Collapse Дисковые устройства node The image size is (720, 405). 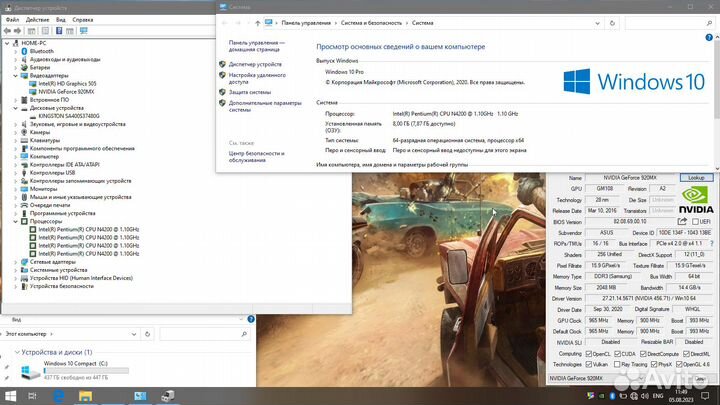click(16, 108)
